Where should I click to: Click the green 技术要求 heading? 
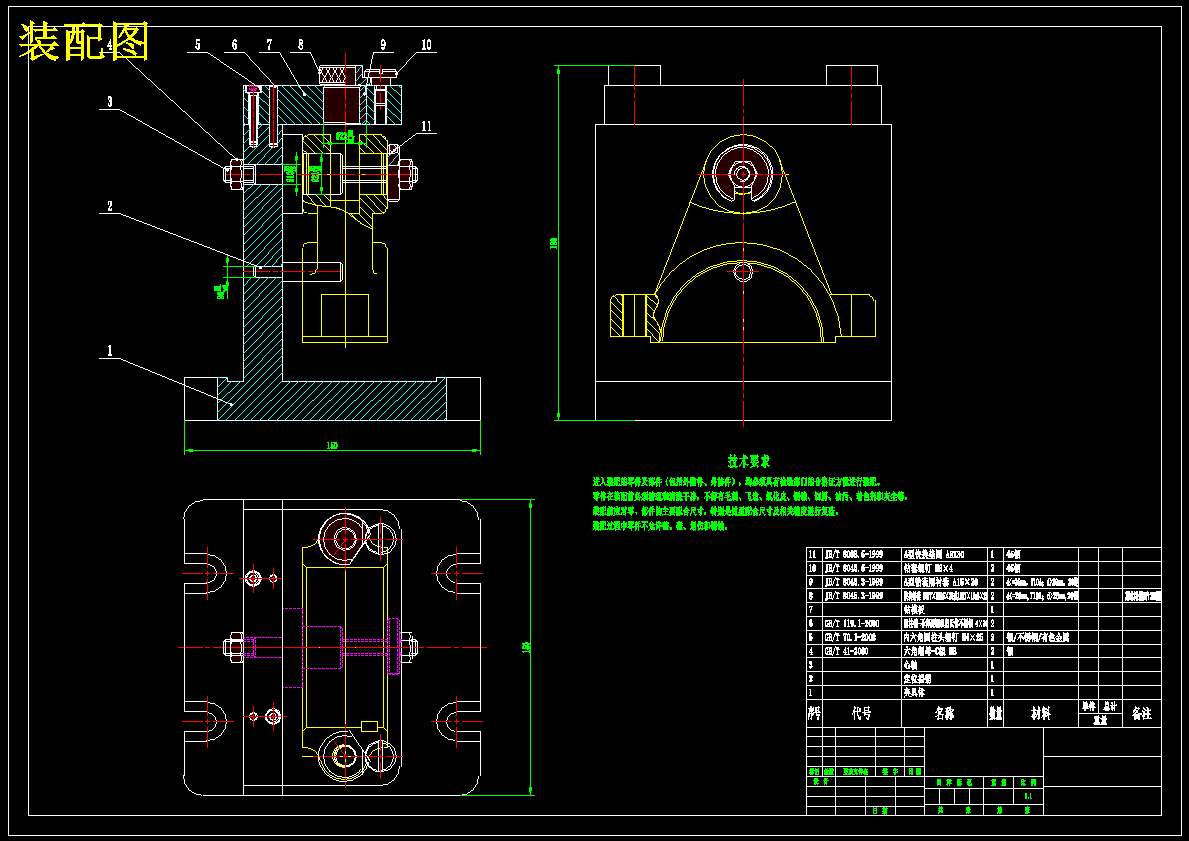coord(748,461)
